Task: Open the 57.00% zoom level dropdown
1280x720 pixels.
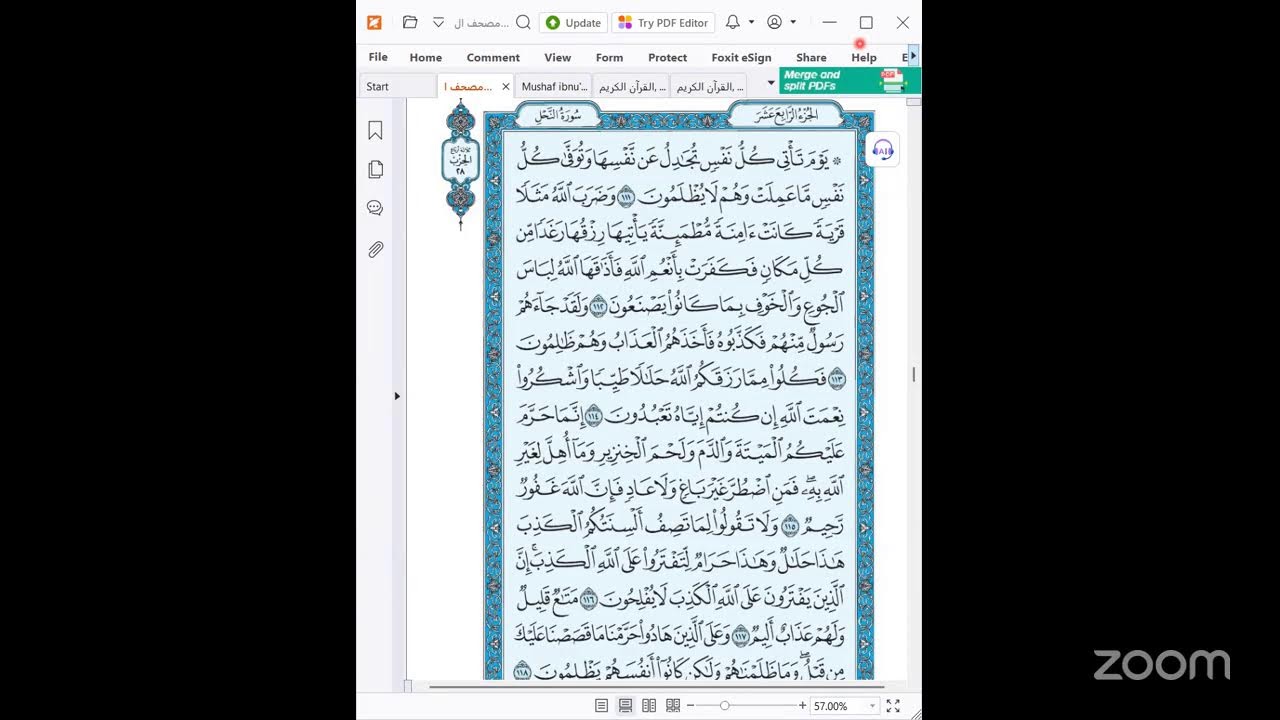Action: click(872, 705)
